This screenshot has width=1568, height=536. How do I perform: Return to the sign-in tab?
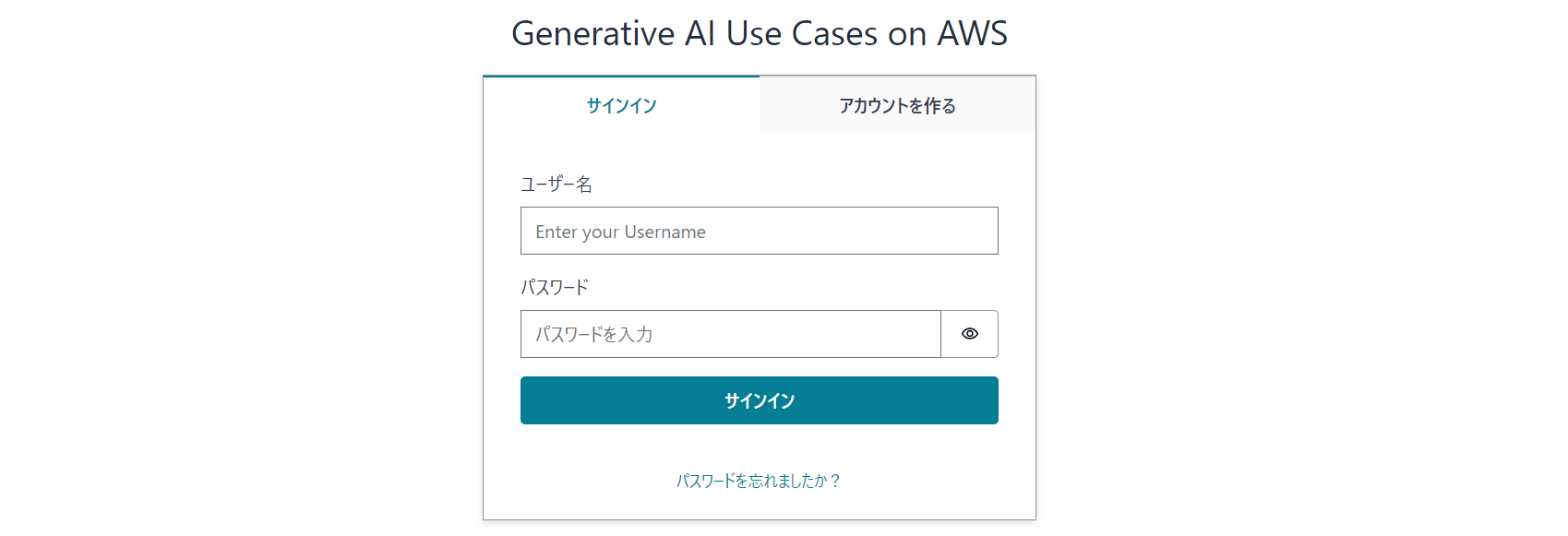(x=619, y=105)
